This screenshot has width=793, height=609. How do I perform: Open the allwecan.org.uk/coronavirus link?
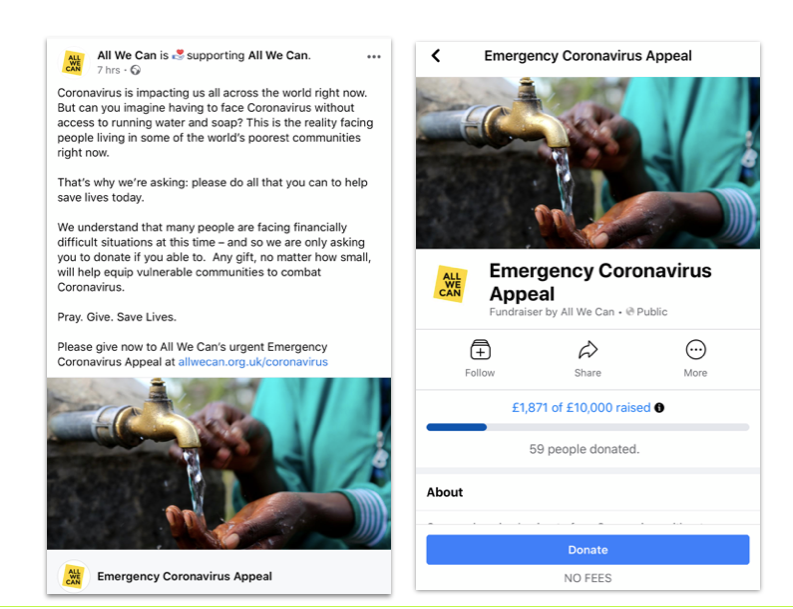(x=253, y=362)
